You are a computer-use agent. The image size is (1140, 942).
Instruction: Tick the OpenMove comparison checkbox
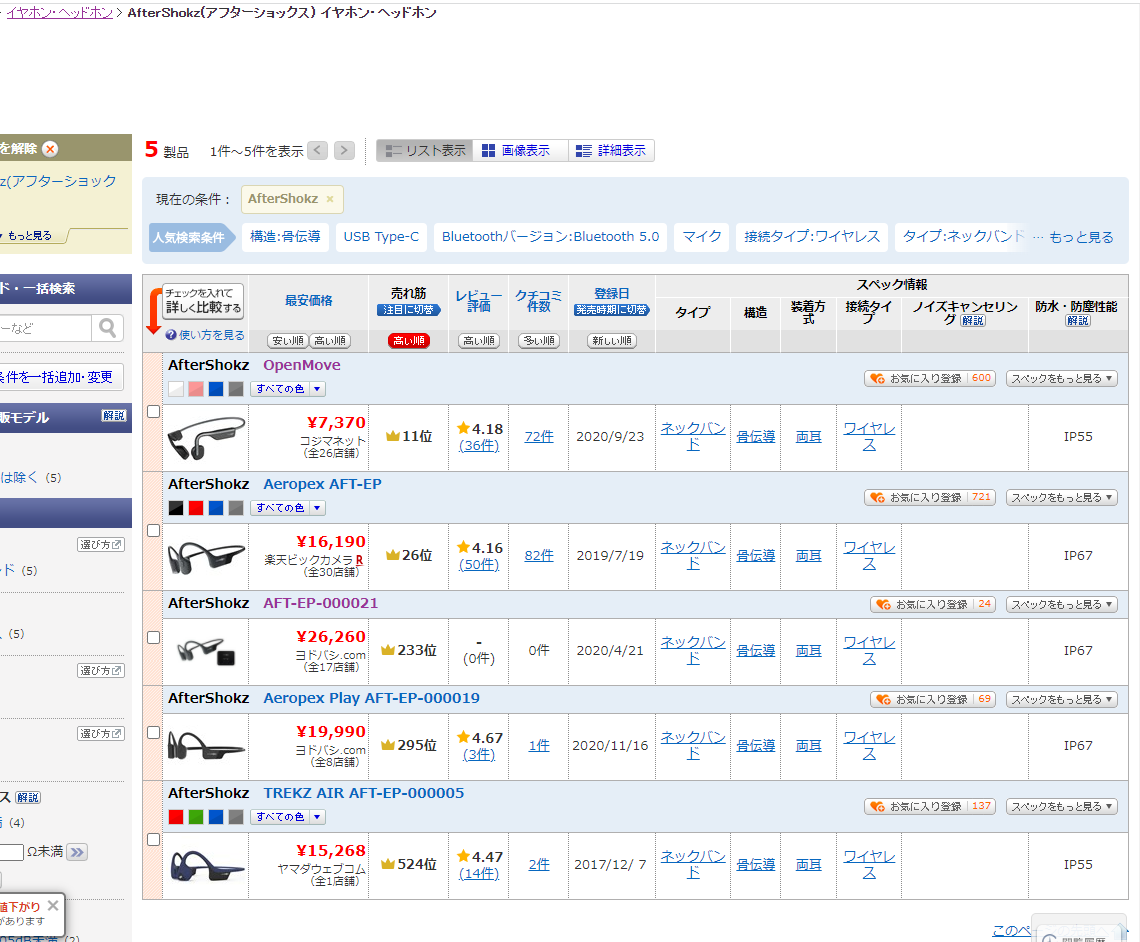[x=153, y=411]
